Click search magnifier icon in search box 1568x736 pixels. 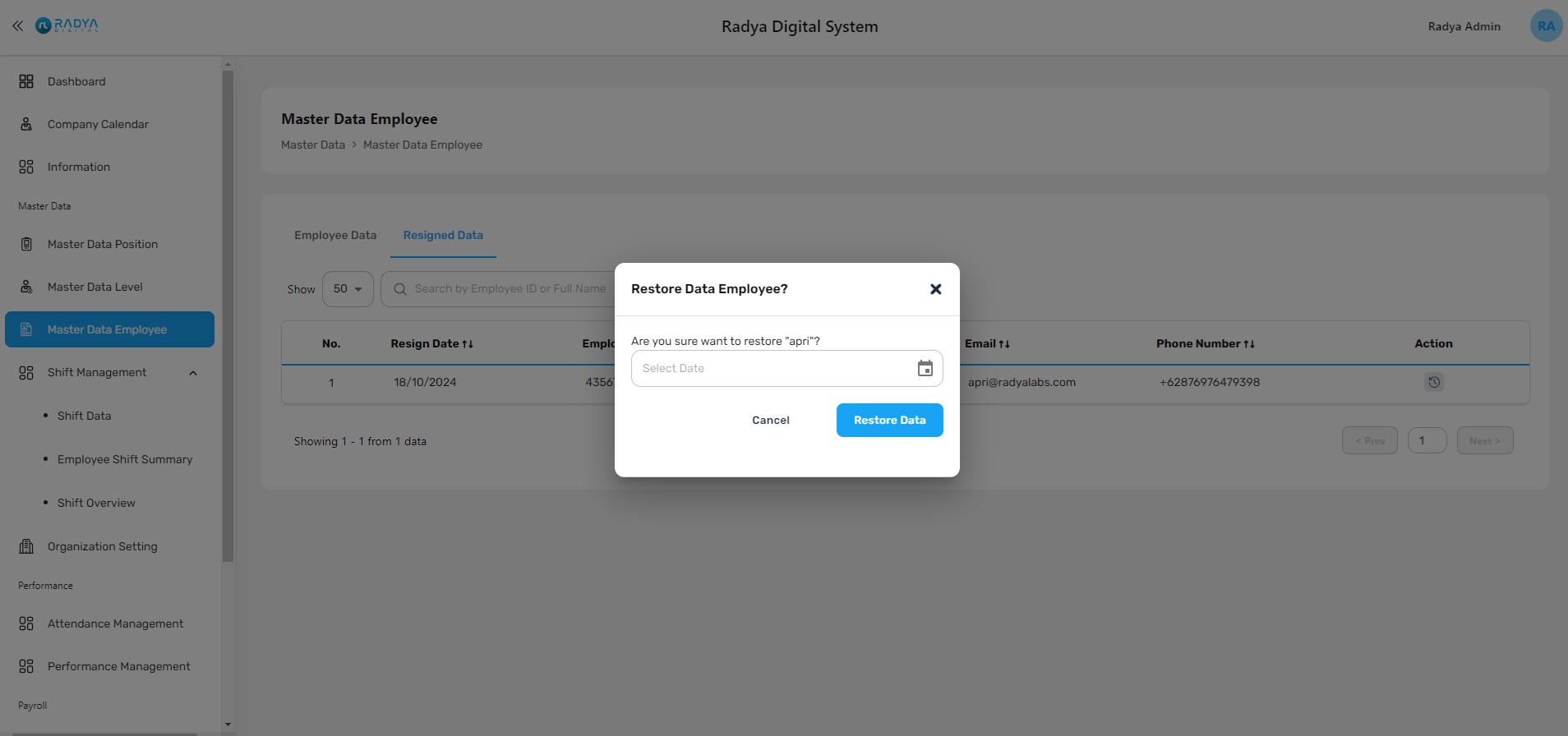click(400, 289)
